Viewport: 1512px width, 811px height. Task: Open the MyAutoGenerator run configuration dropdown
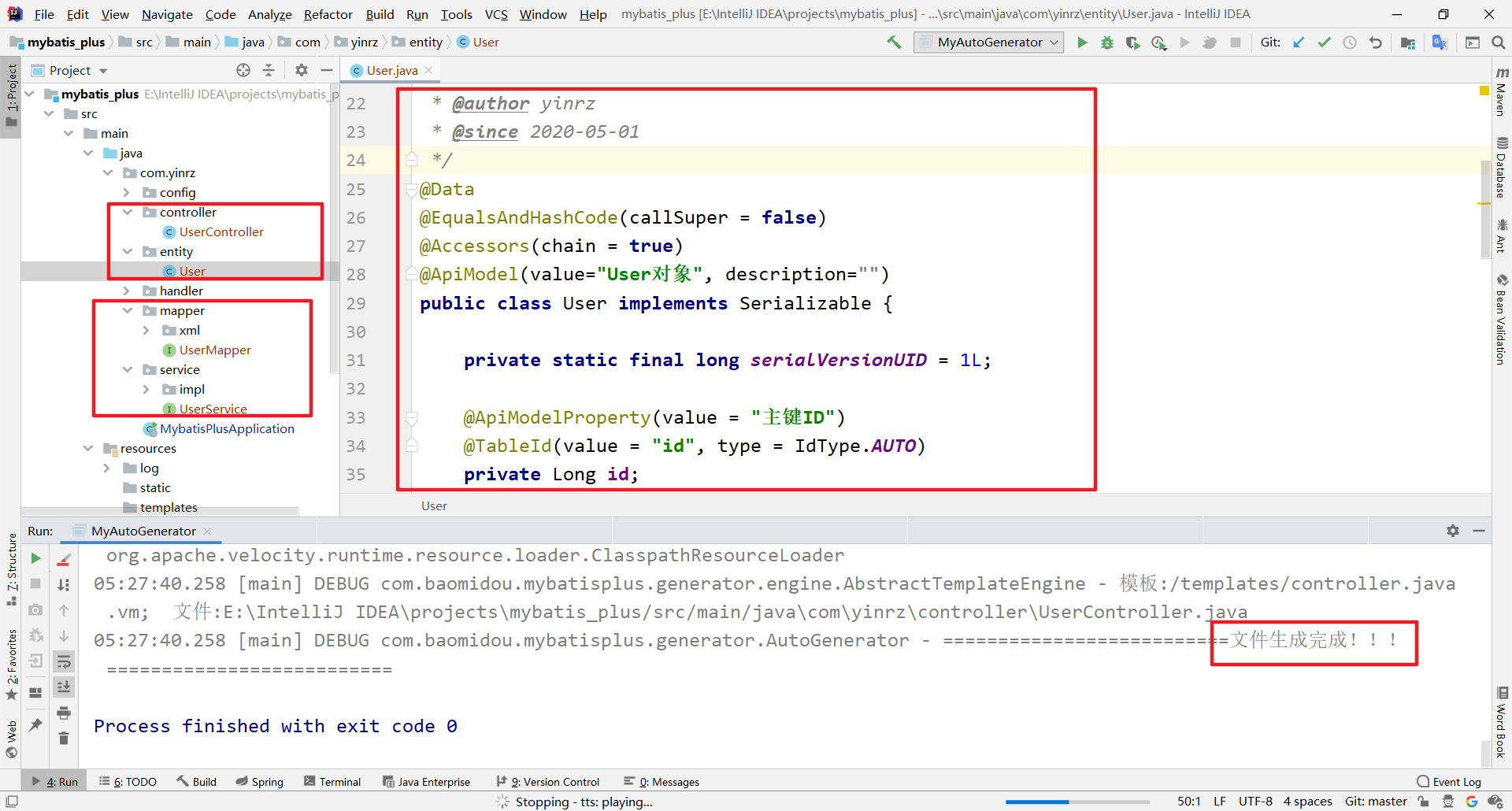click(x=989, y=43)
